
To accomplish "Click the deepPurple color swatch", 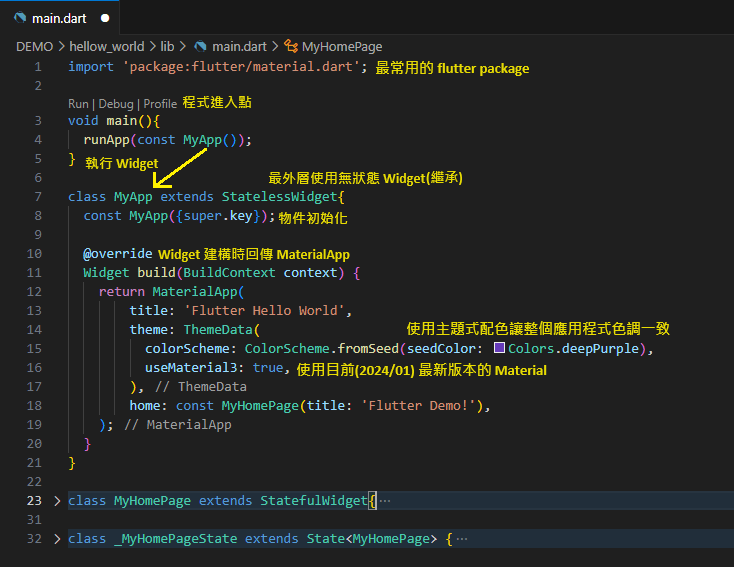I will (499, 348).
